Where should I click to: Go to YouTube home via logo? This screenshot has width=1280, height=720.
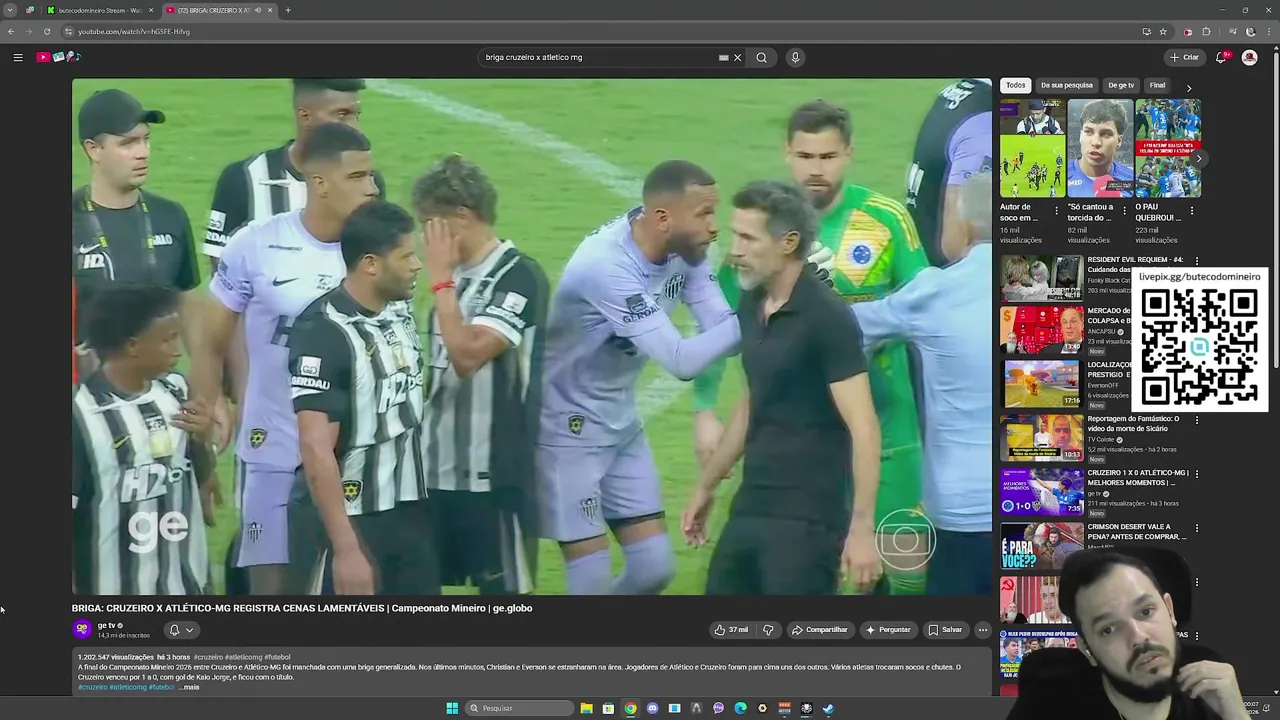point(58,57)
